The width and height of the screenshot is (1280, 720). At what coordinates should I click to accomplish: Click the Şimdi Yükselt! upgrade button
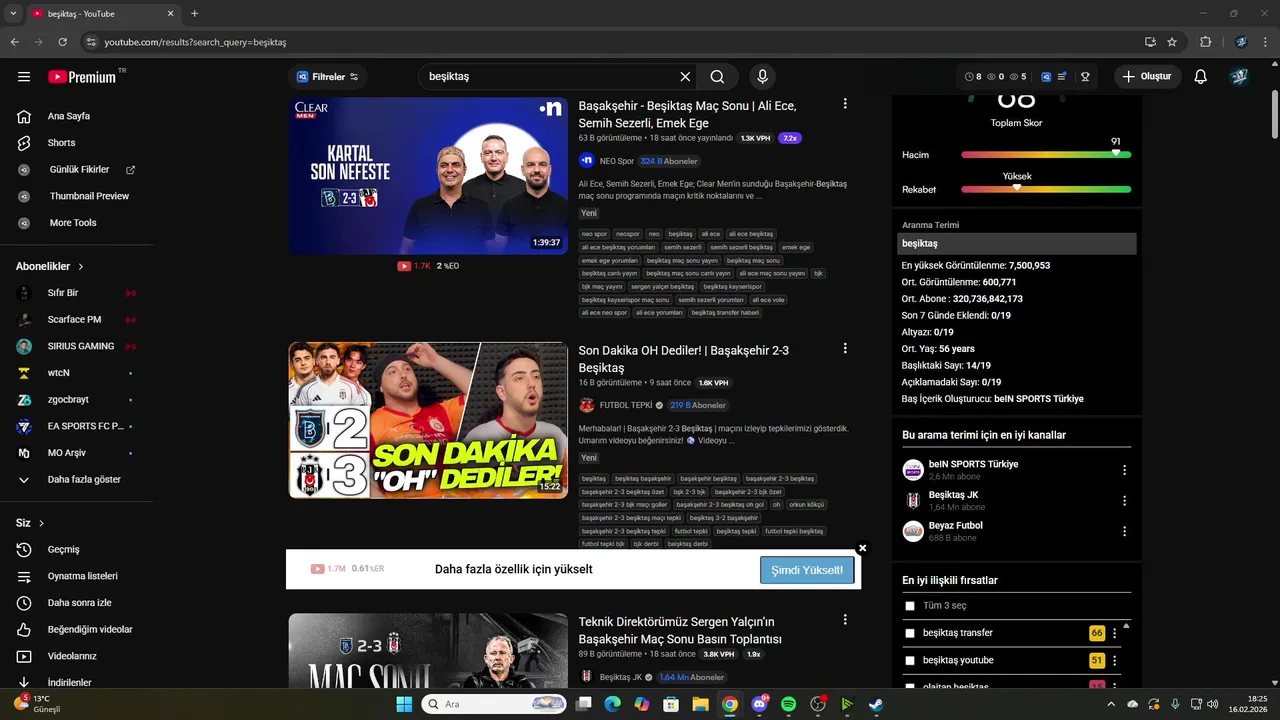[x=807, y=570]
